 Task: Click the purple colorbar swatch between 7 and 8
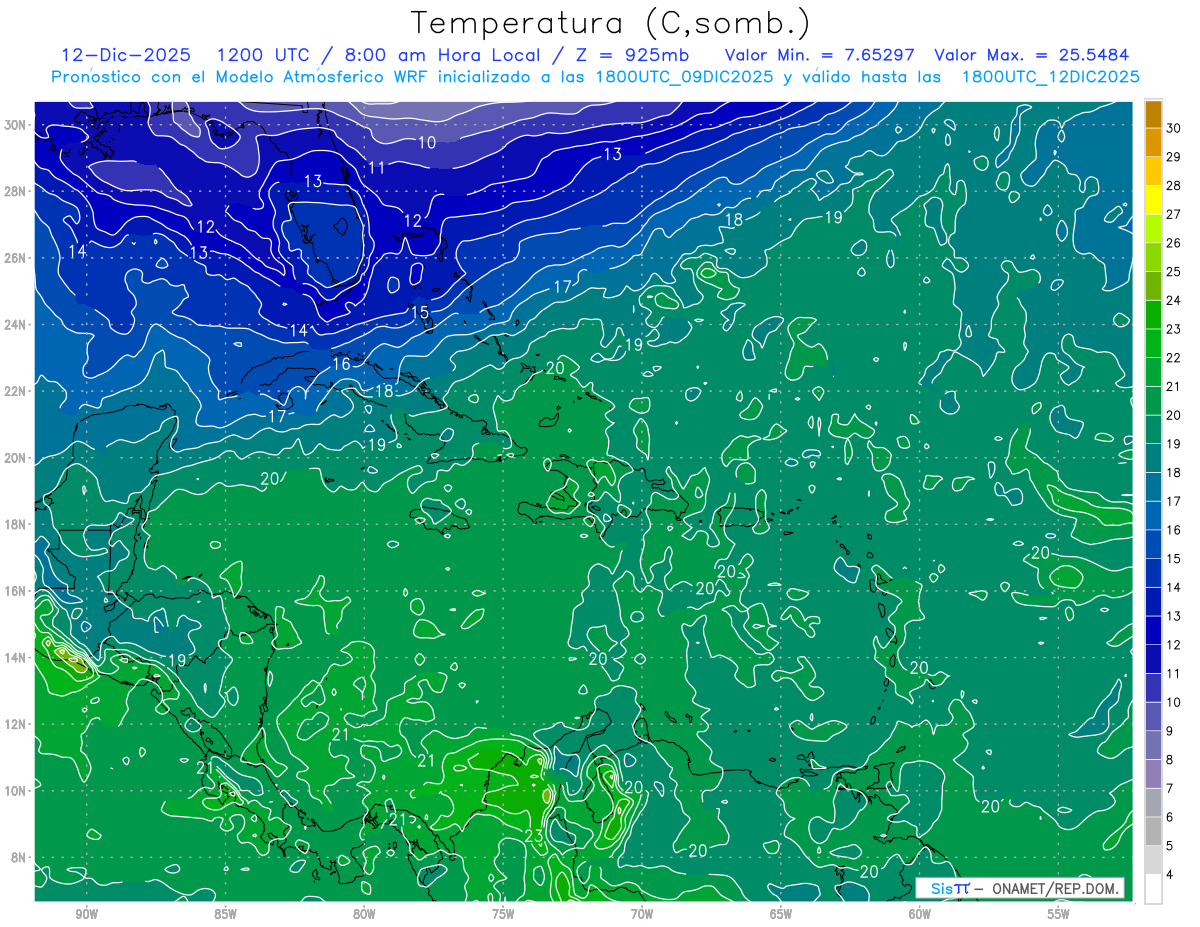(1153, 774)
